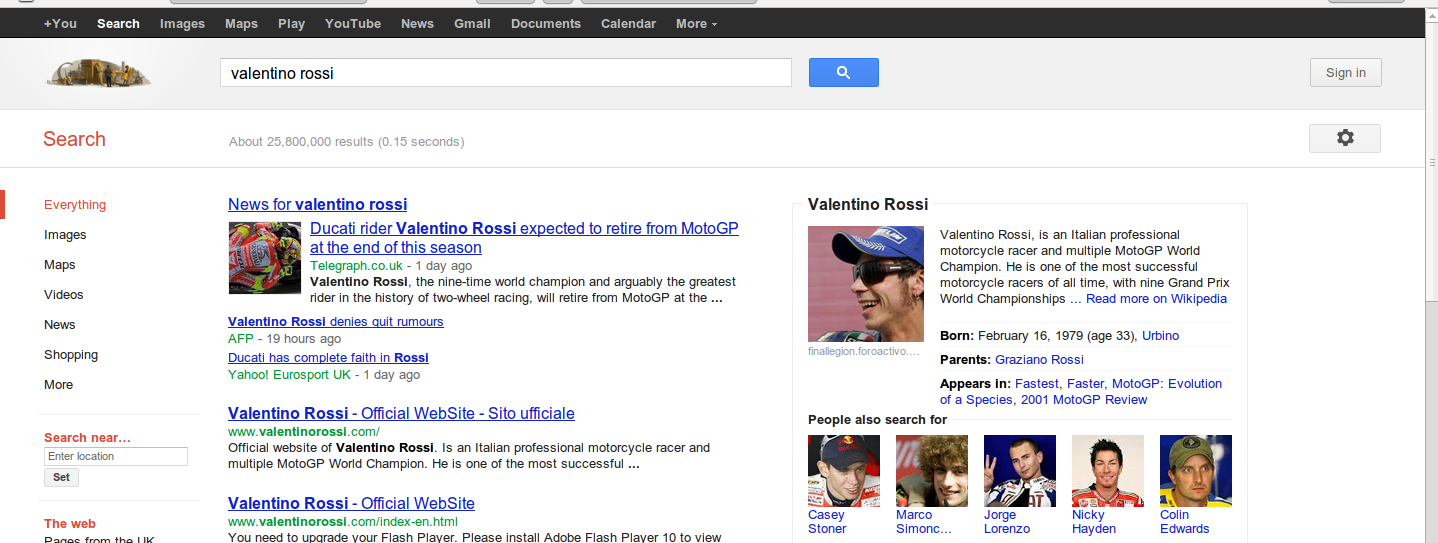Filter results by Videos in sidebar
Image resolution: width=1438 pixels, height=543 pixels.
64,295
